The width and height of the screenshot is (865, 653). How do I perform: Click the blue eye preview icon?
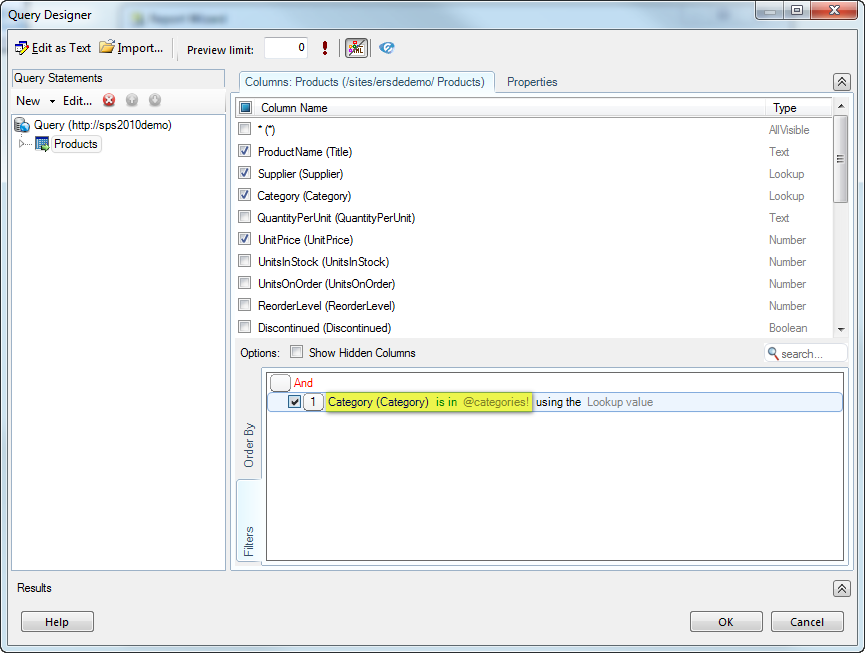[387, 48]
